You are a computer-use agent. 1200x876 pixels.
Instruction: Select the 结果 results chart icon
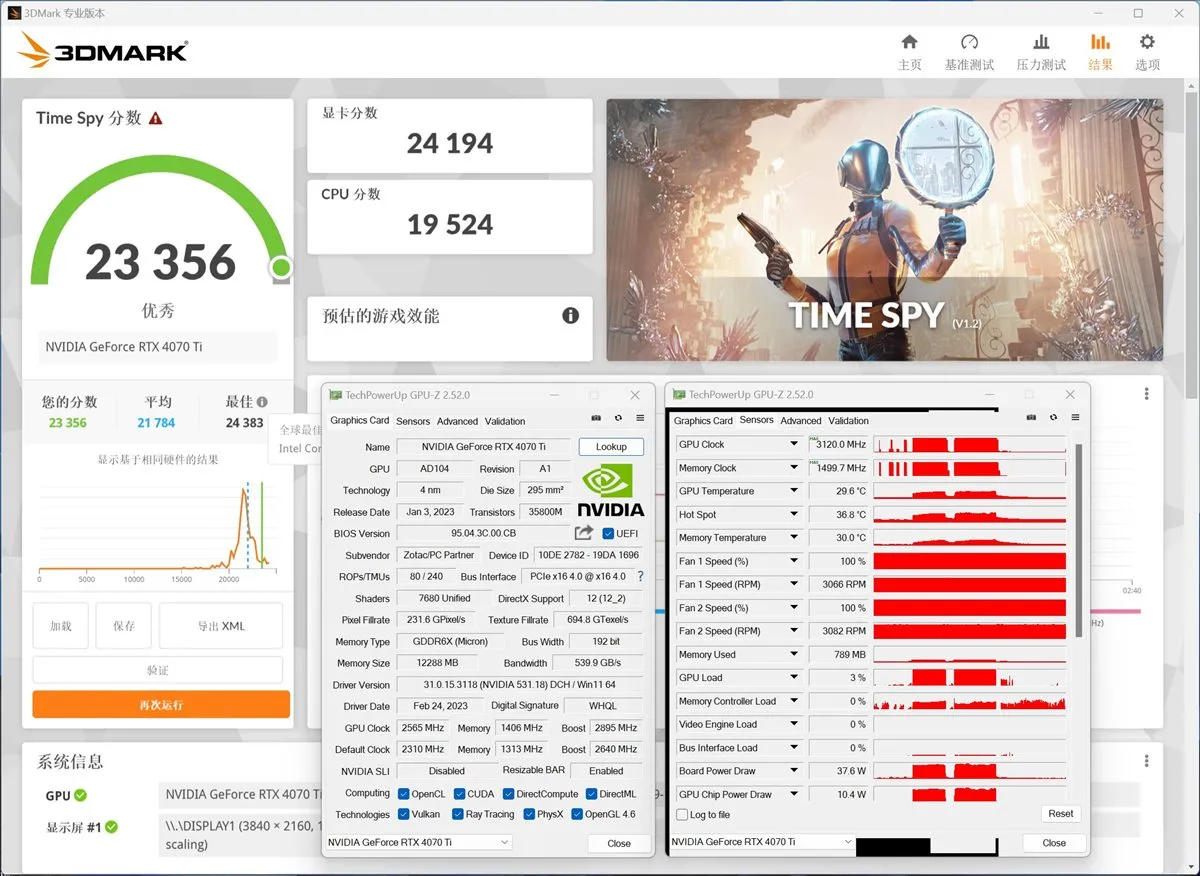1100,42
